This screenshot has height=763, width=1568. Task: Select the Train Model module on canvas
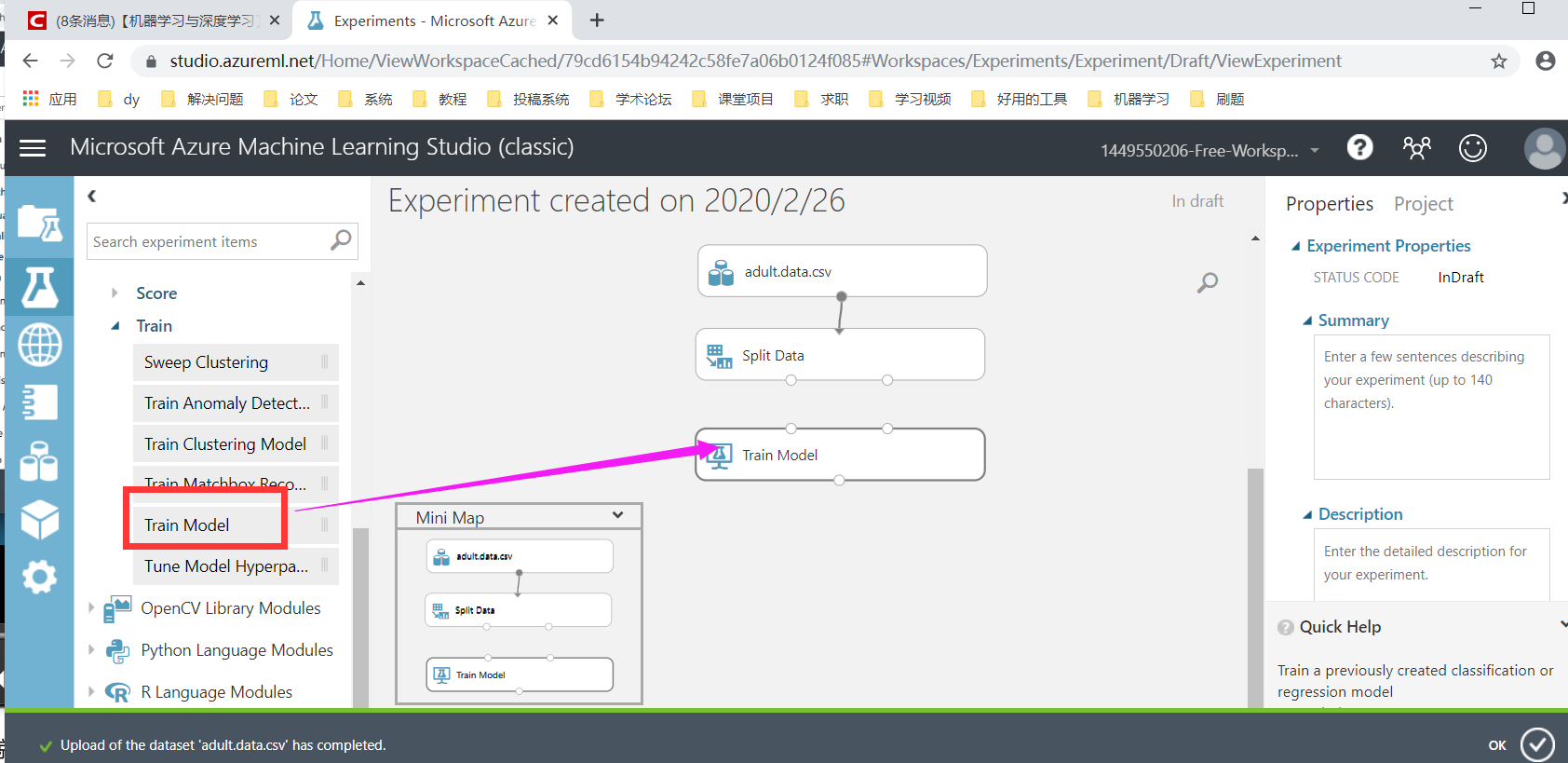tap(840, 455)
